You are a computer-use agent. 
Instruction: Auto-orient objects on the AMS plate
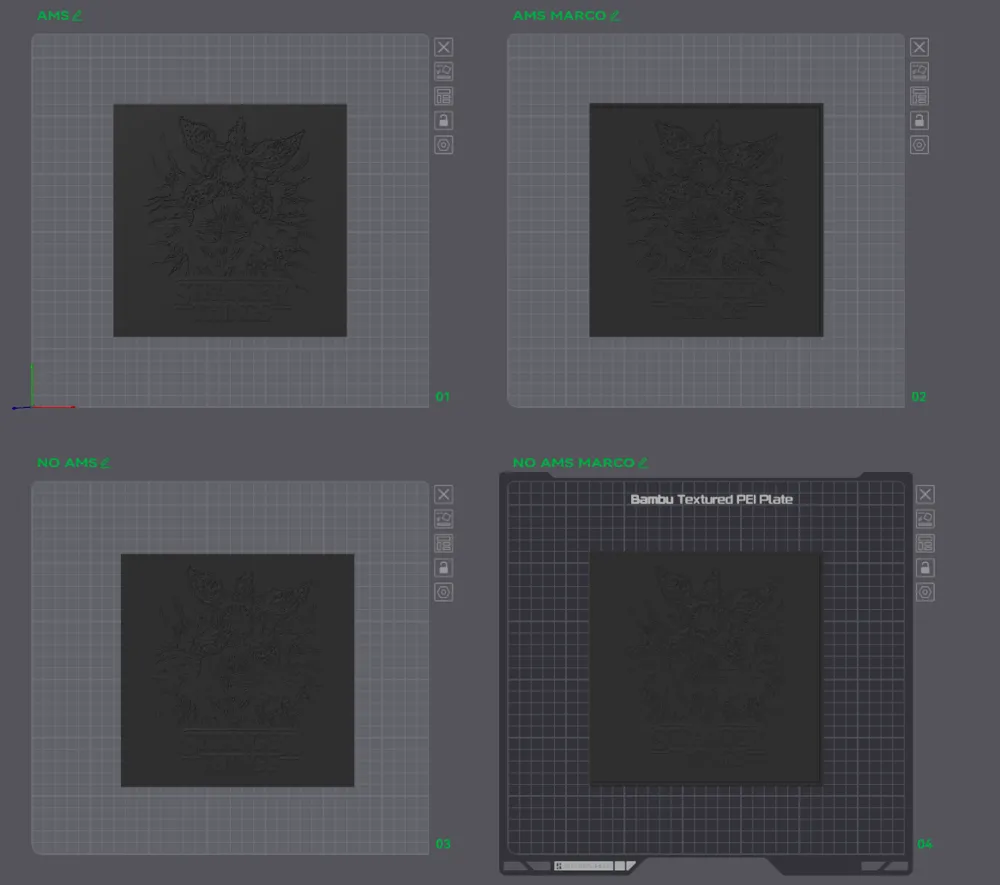[444, 72]
